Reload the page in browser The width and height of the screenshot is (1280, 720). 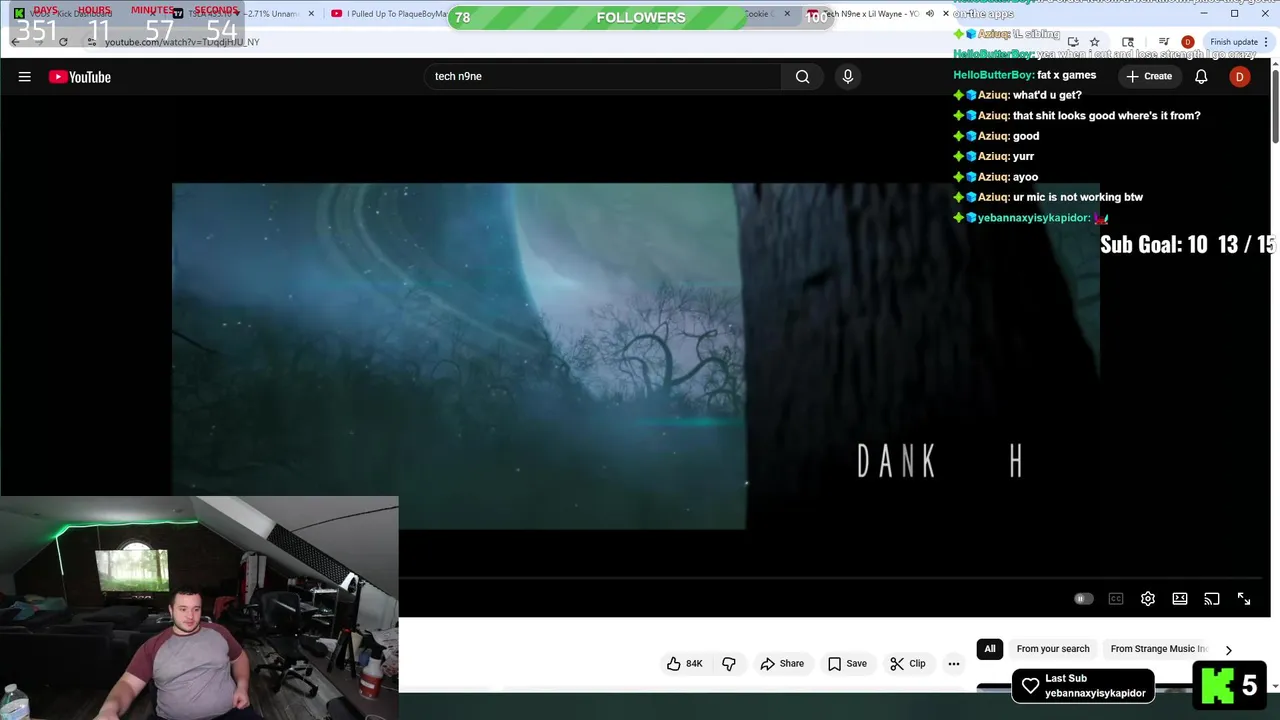click(63, 42)
